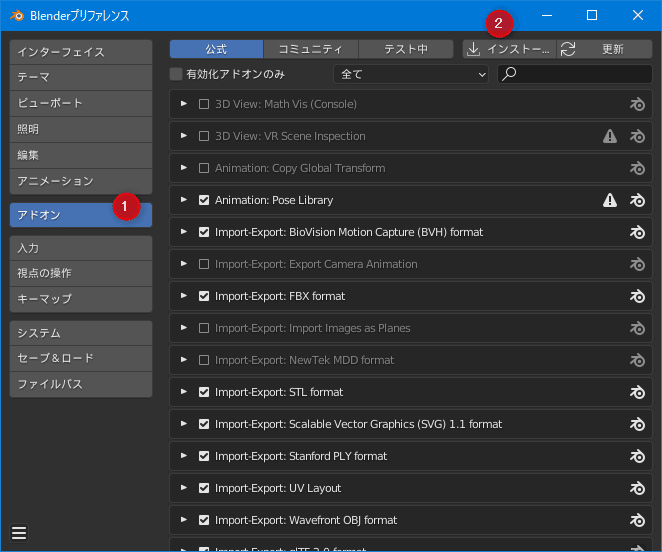Click Blender logo icon on Stanford PLY row
The height and width of the screenshot is (552, 662).
click(637, 456)
